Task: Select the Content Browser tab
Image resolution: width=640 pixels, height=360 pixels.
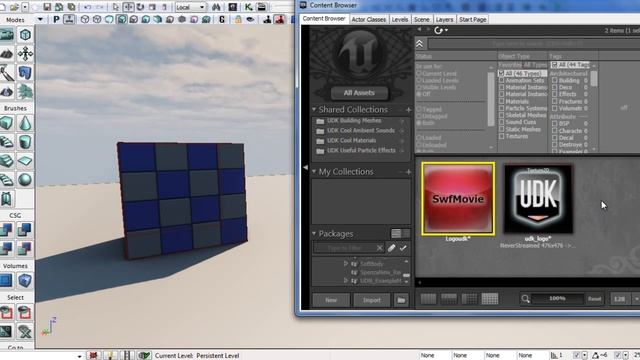Action: pyautogui.click(x=324, y=19)
